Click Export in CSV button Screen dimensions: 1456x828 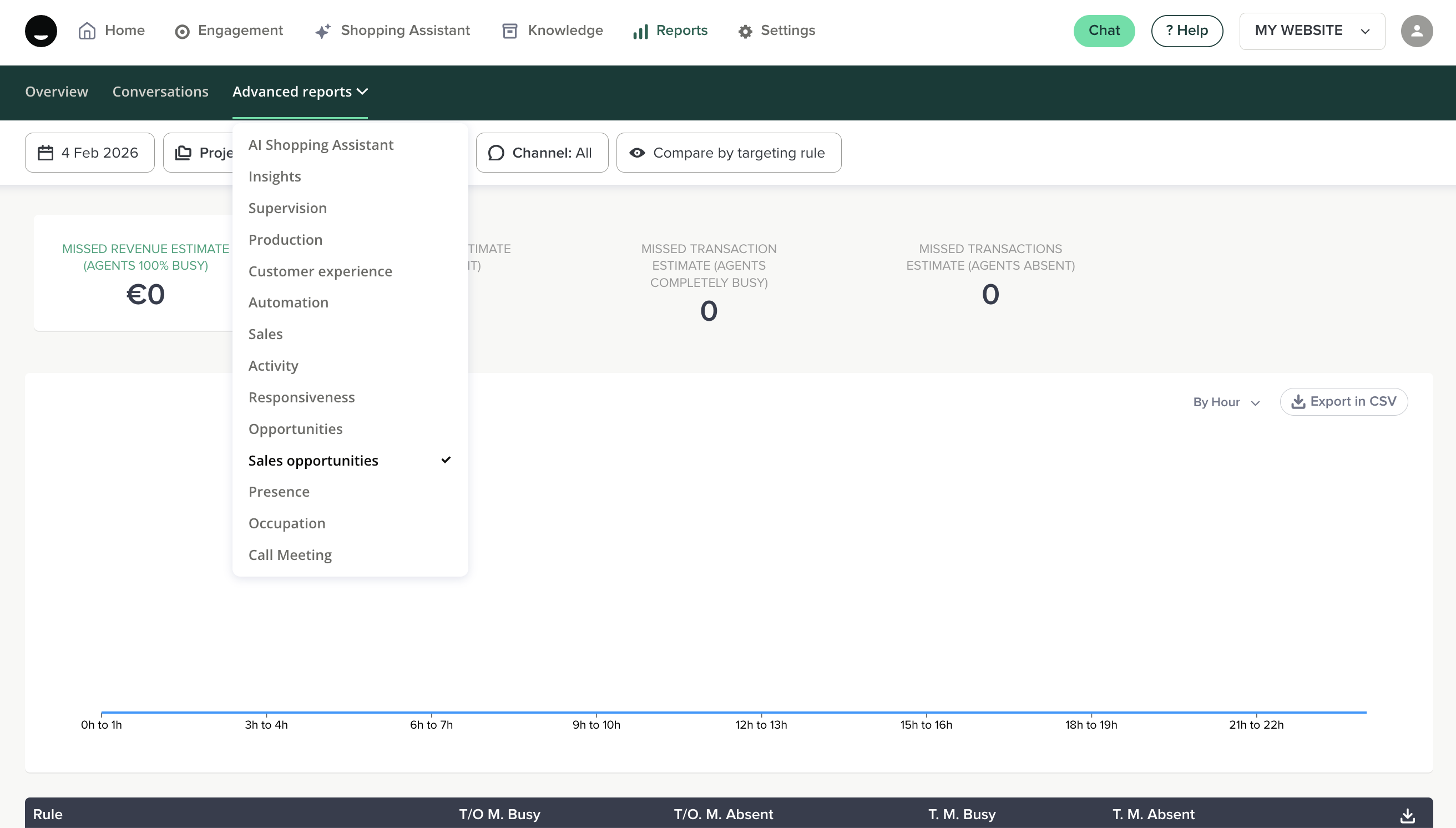click(x=1343, y=401)
